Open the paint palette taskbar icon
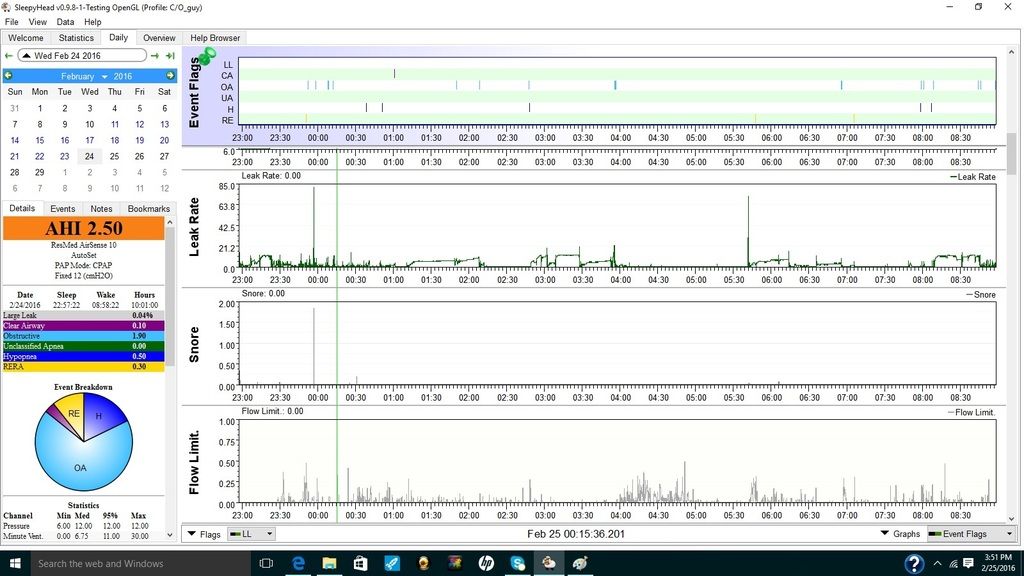The image size is (1024, 576). click(580, 563)
